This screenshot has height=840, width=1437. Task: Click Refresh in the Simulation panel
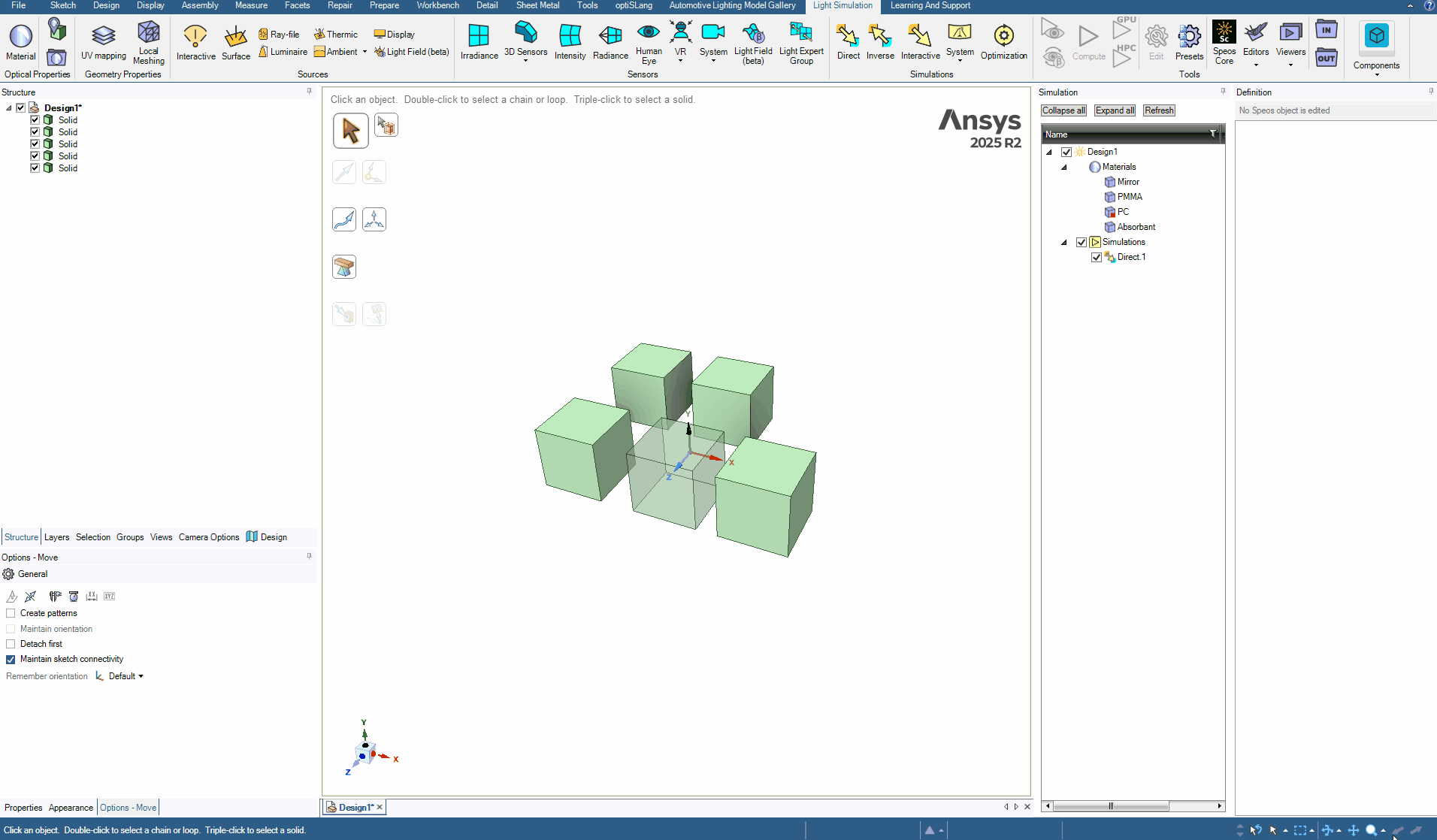click(x=1159, y=110)
